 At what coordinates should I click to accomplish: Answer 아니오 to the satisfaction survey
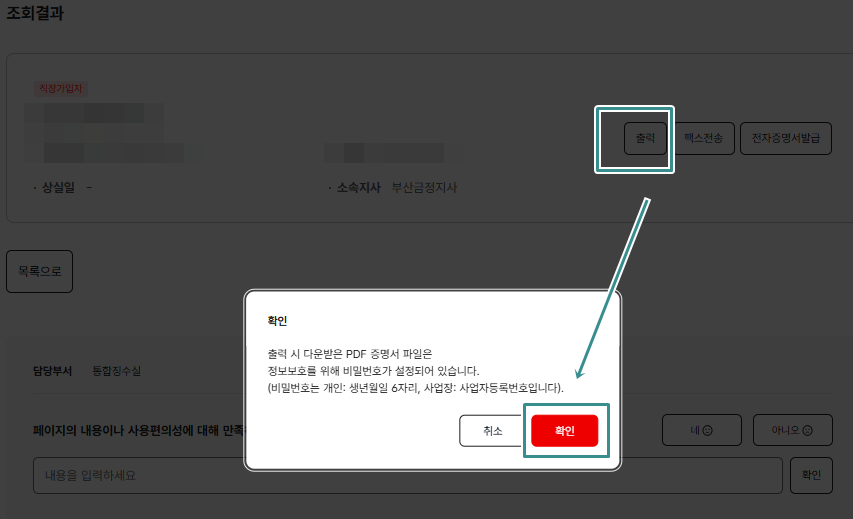(x=793, y=430)
